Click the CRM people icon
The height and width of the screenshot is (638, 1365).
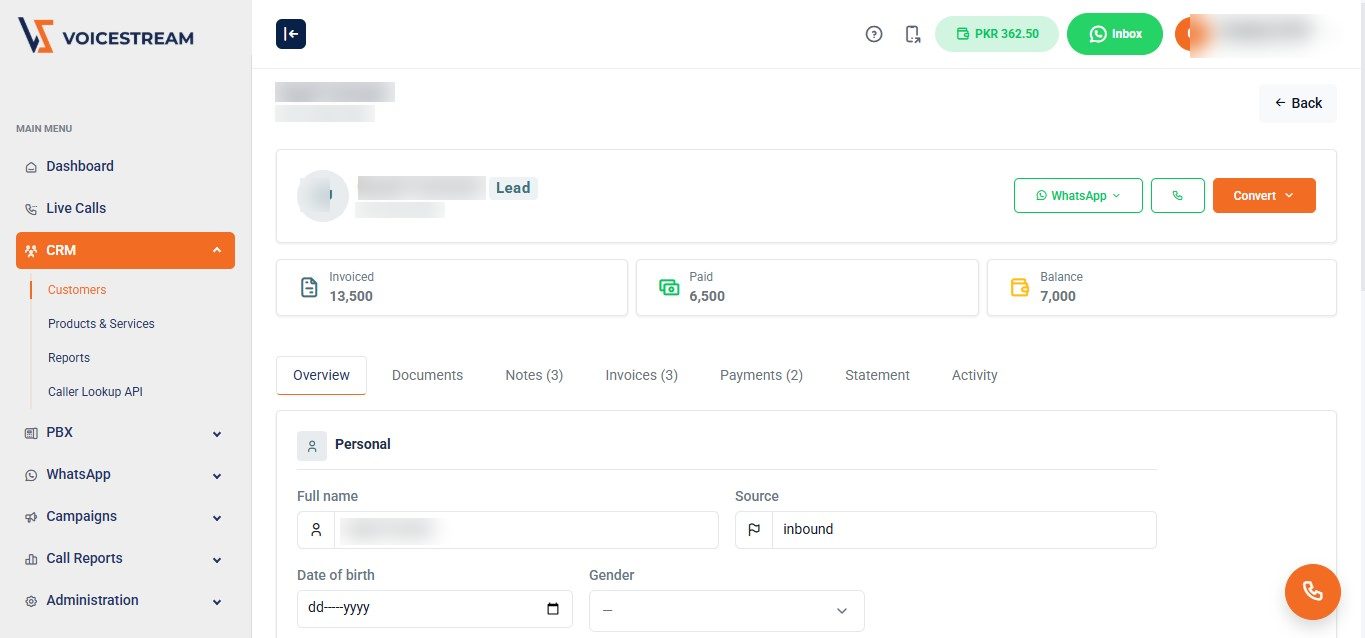31,251
